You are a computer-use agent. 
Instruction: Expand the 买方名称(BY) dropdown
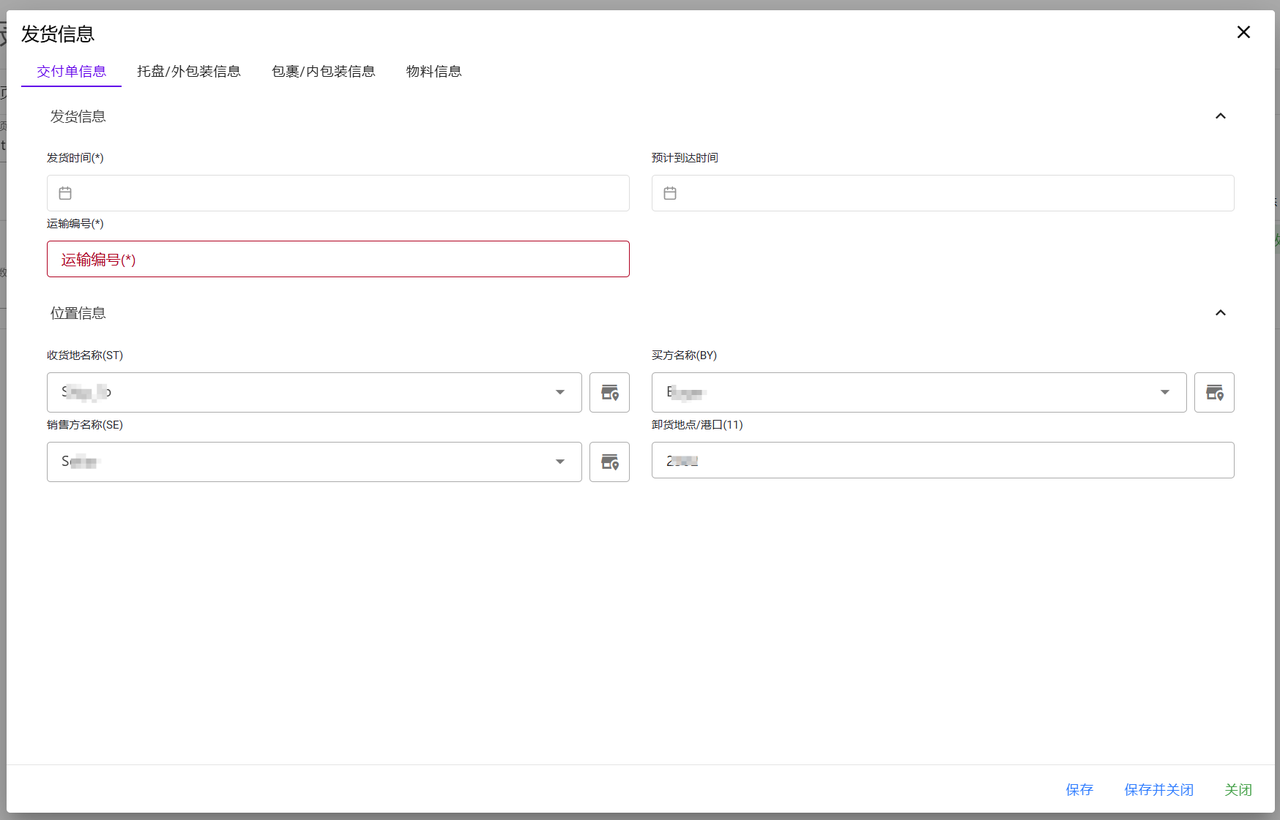[x=1165, y=392]
